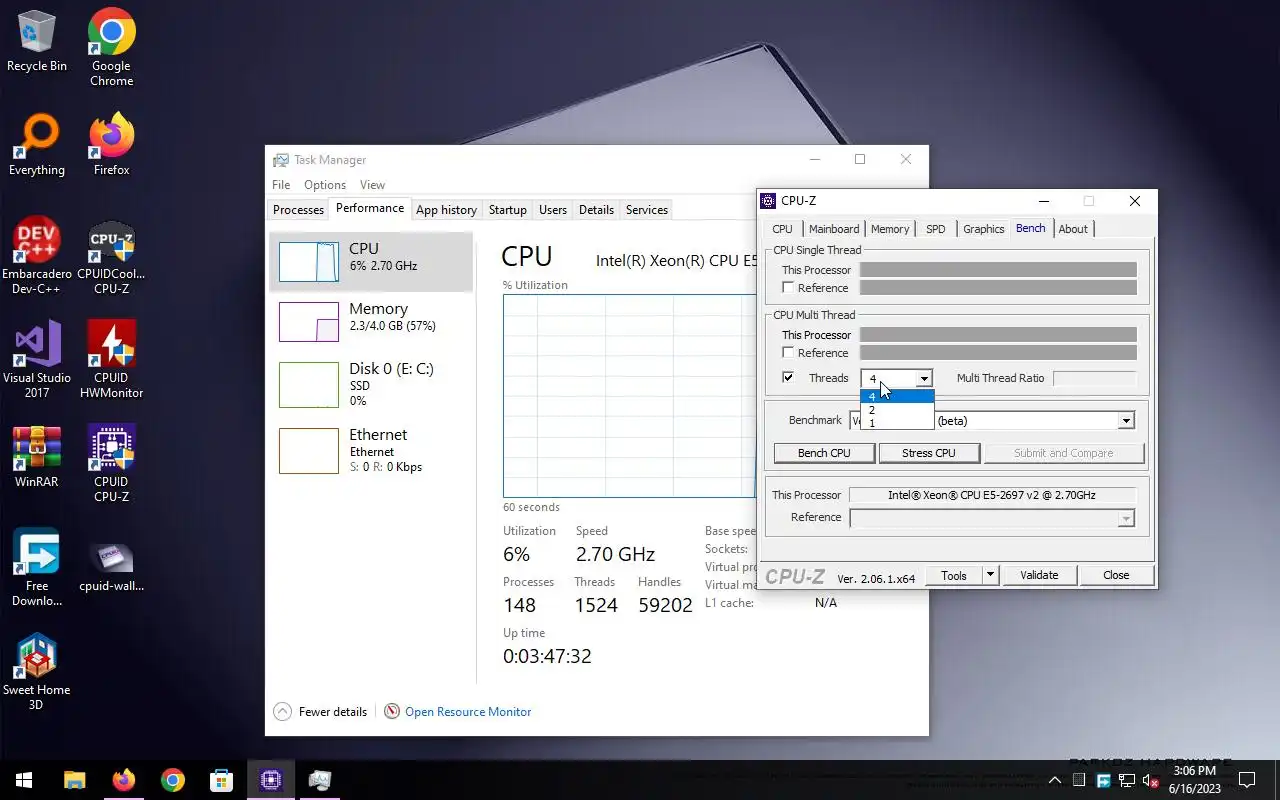Open Embarcadero Dev-C++ desktop icon
The width and height of the screenshot is (1280, 800).
tap(37, 256)
